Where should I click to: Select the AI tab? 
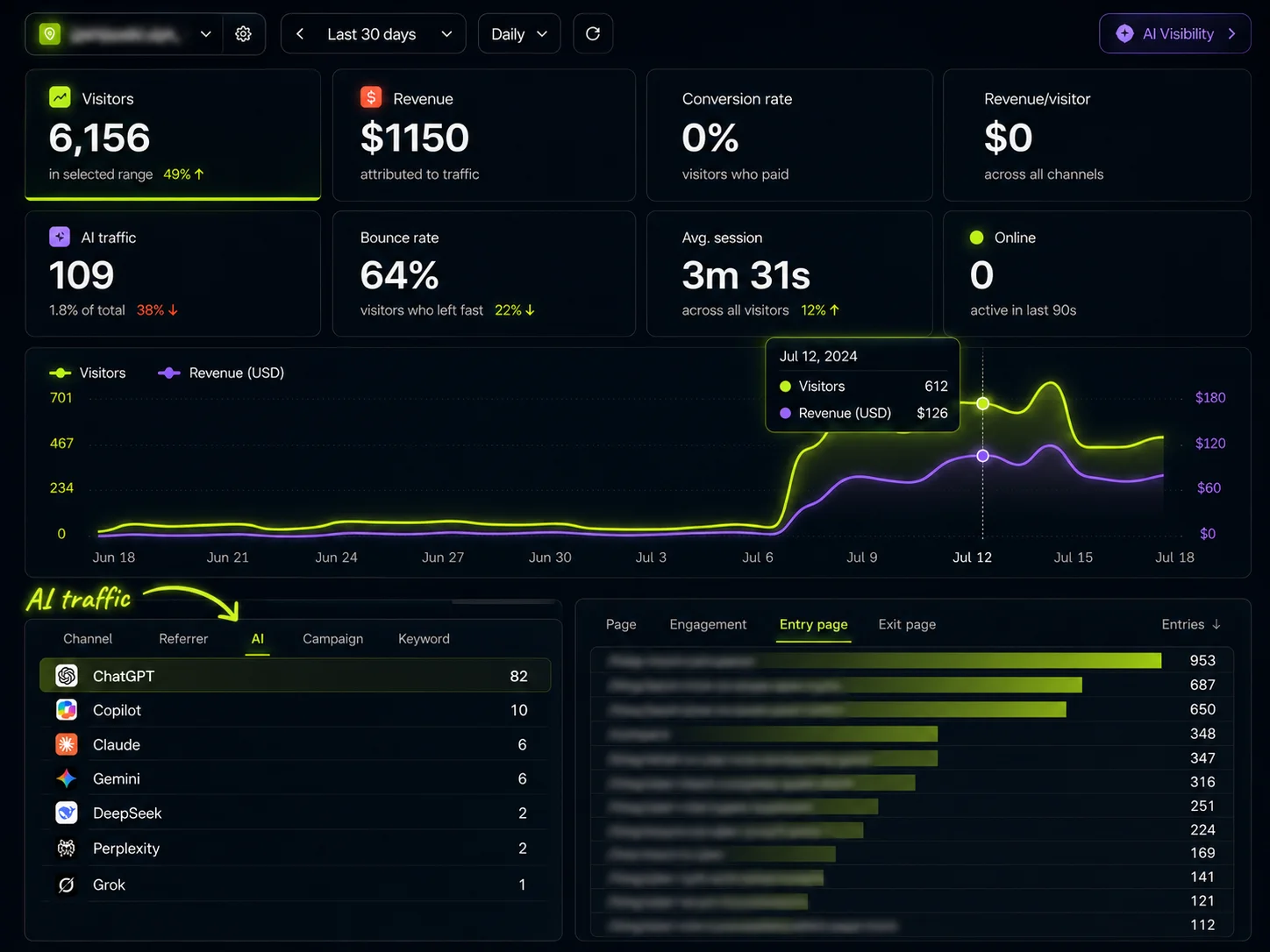(x=258, y=638)
